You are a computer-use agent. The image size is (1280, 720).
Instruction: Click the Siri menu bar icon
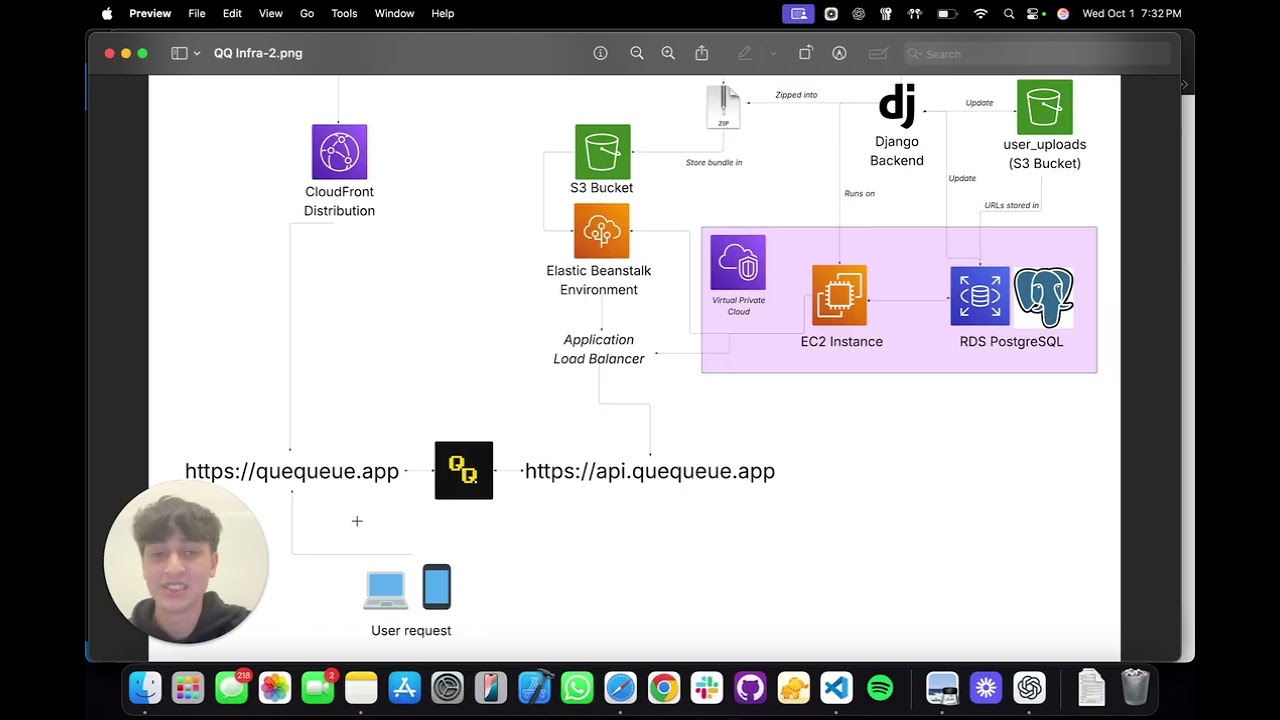pos(1063,13)
